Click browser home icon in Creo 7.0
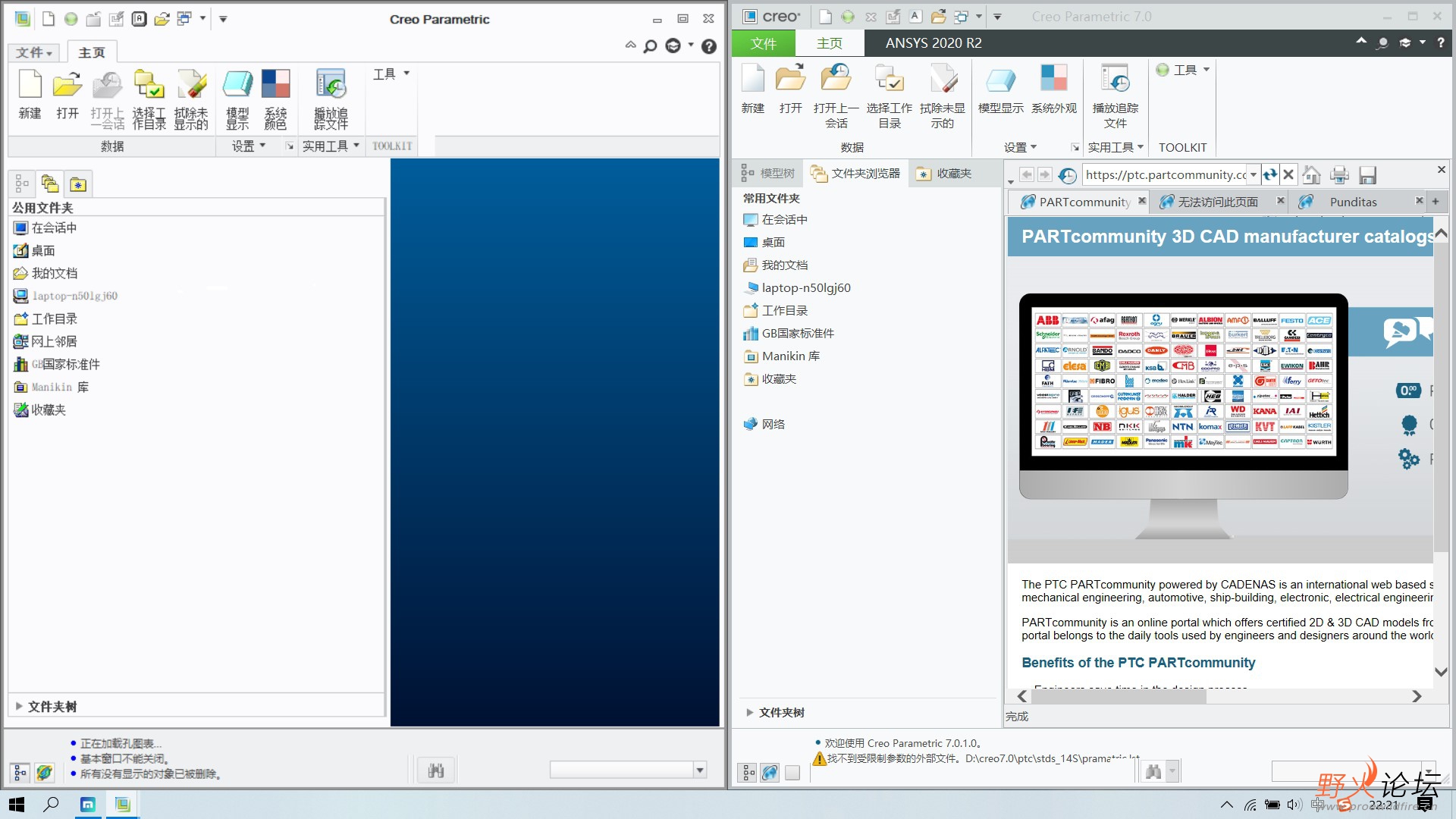 pos(1311,175)
